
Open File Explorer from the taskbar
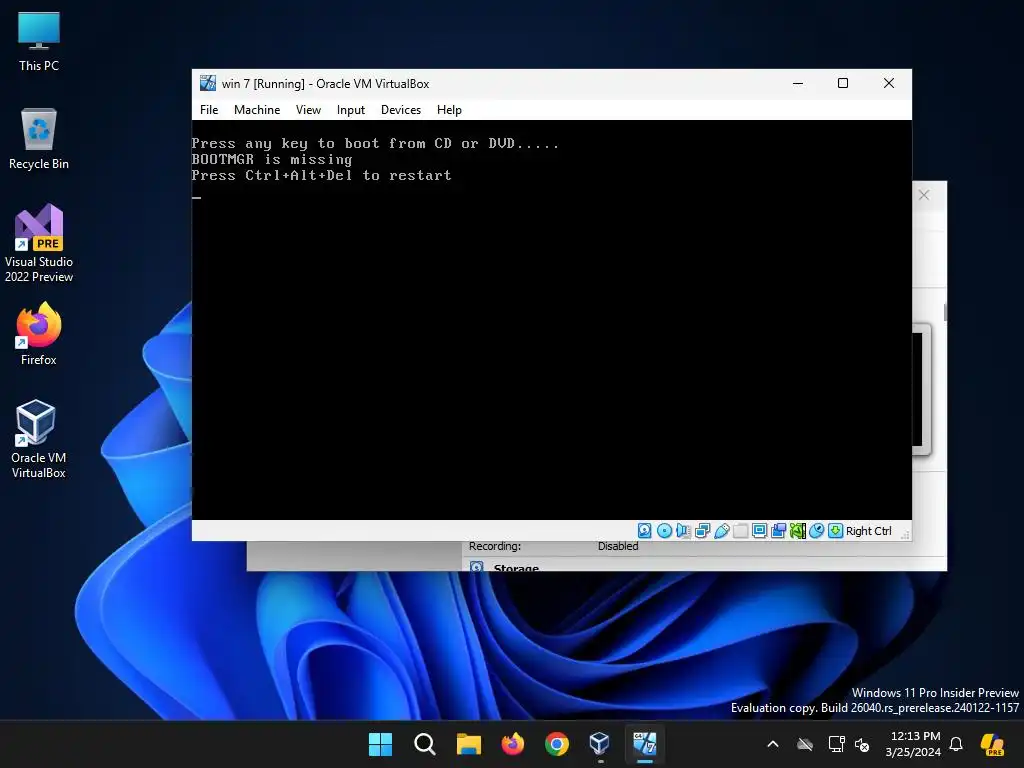468,744
